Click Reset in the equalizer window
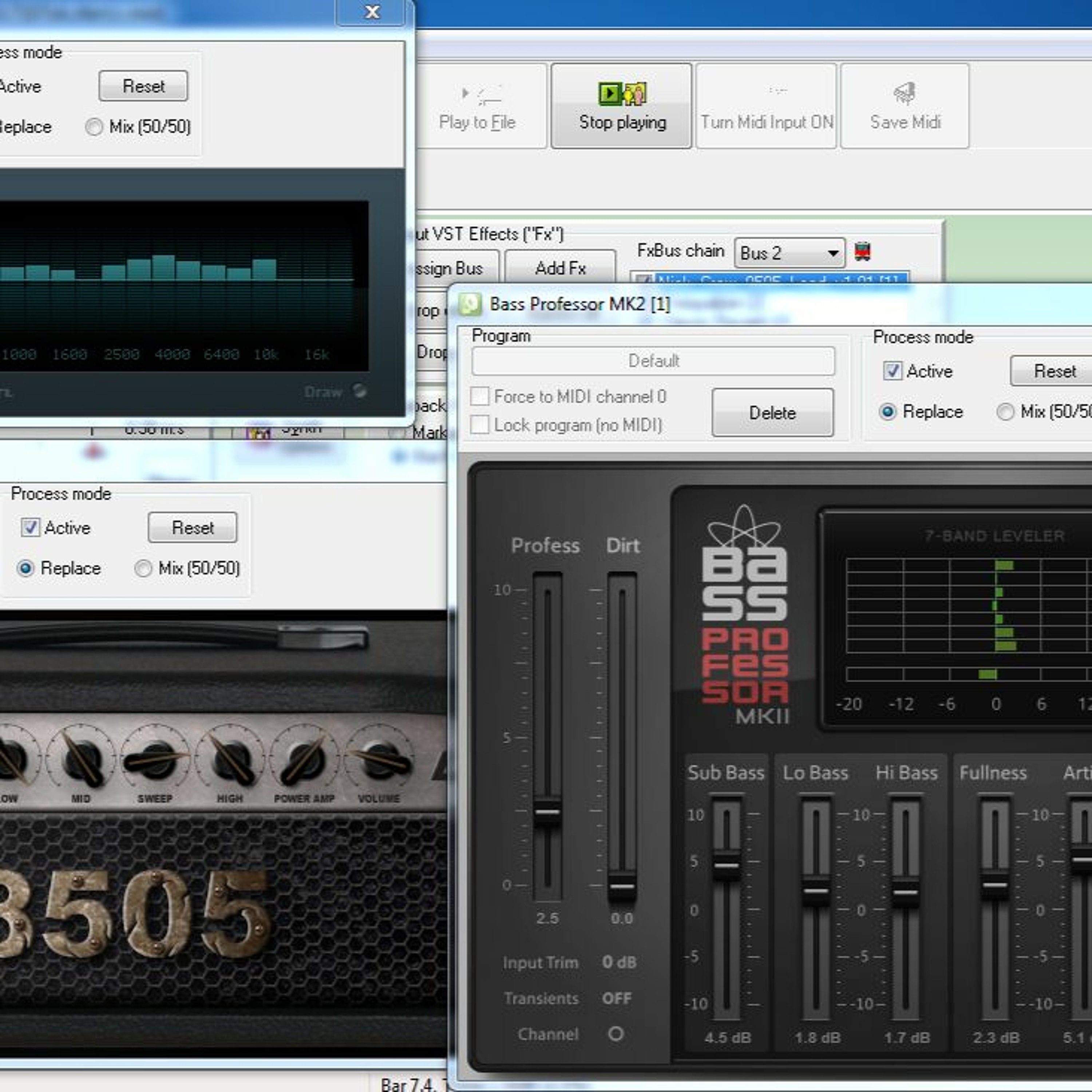The width and height of the screenshot is (1092, 1092). click(143, 86)
